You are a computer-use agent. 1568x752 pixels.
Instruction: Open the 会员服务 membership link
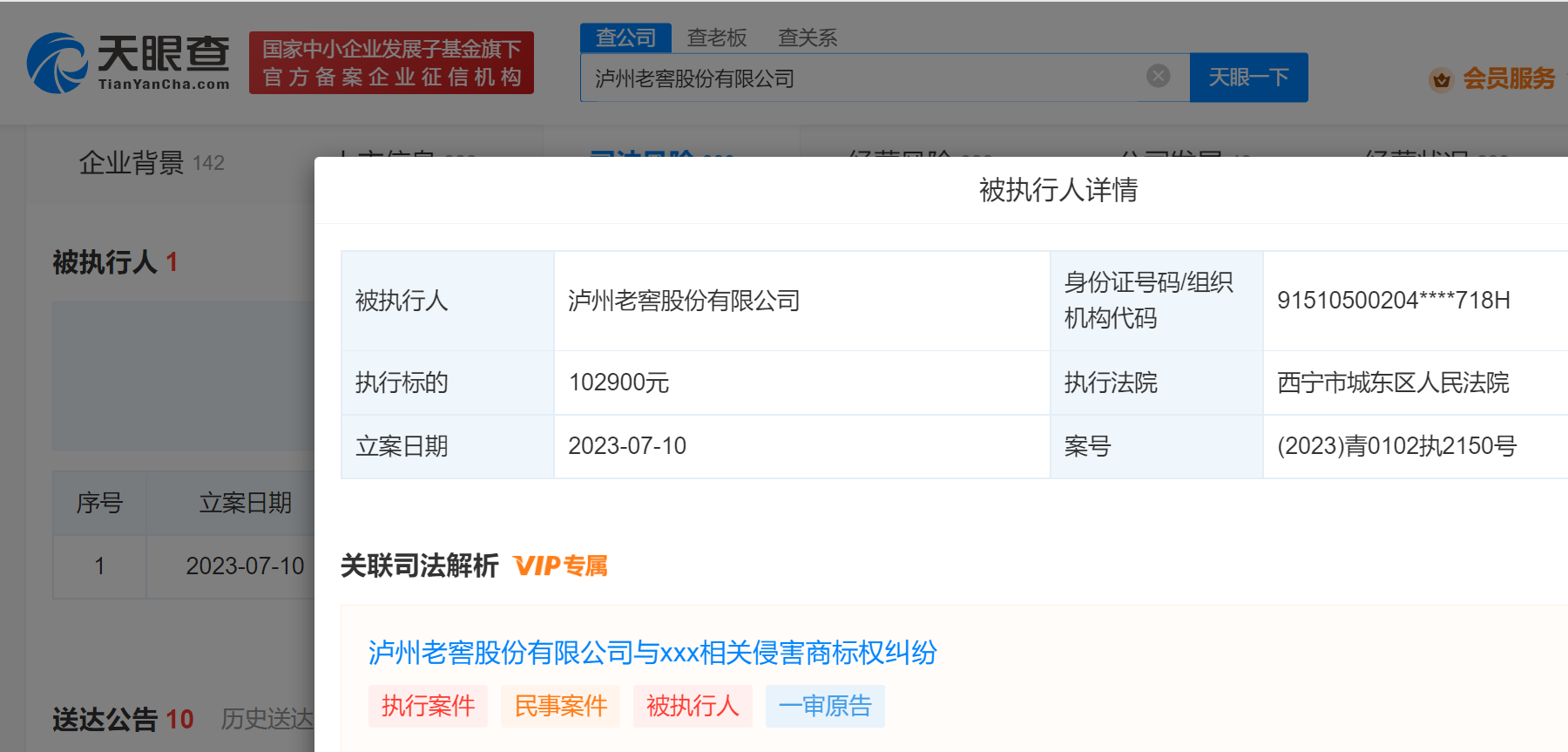pyautogui.click(x=1508, y=78)
